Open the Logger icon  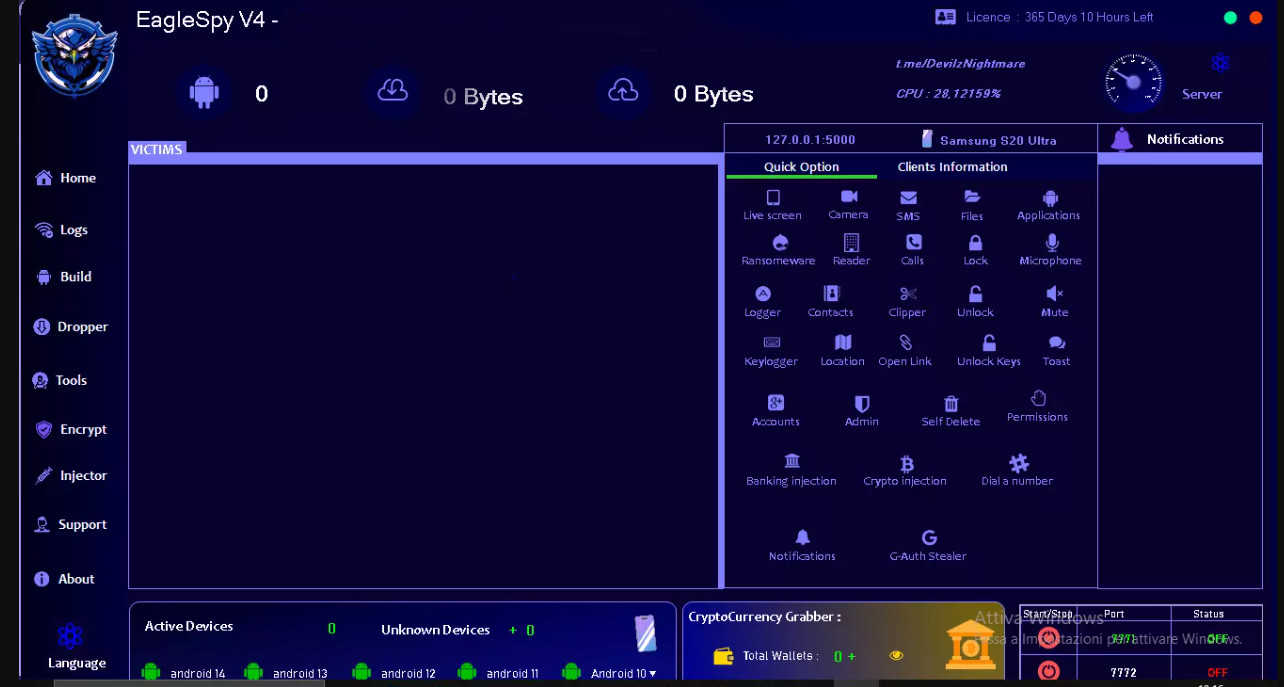[763, 294]
